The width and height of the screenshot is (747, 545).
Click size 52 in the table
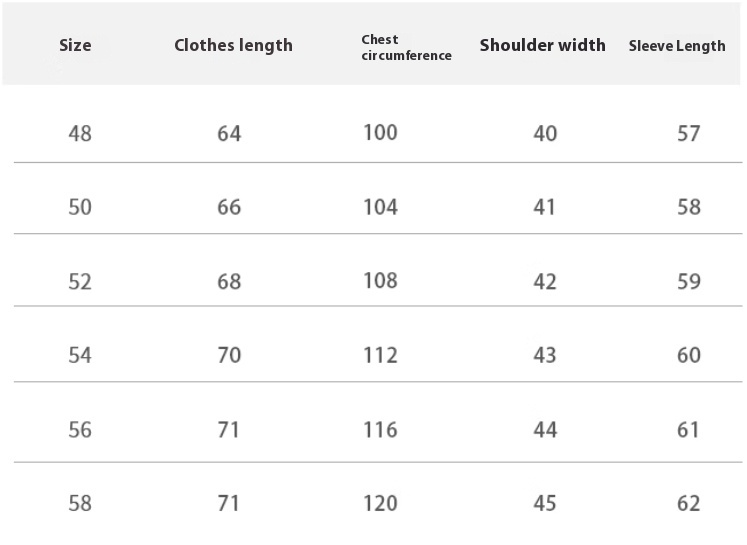click(80, 282)
